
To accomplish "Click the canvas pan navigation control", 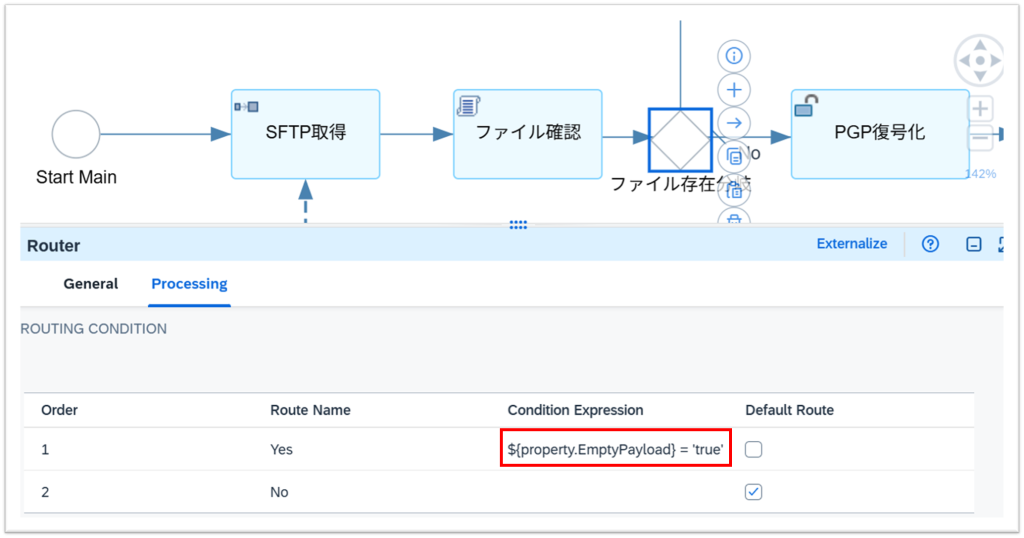I will point(980,61).
